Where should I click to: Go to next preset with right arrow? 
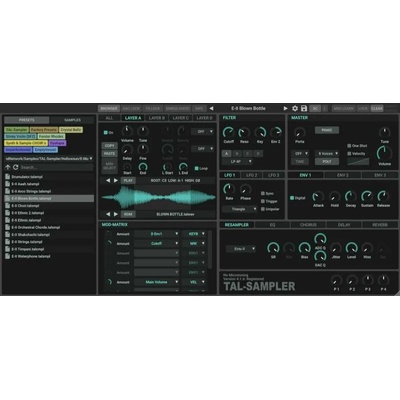[x=285, y=108]
